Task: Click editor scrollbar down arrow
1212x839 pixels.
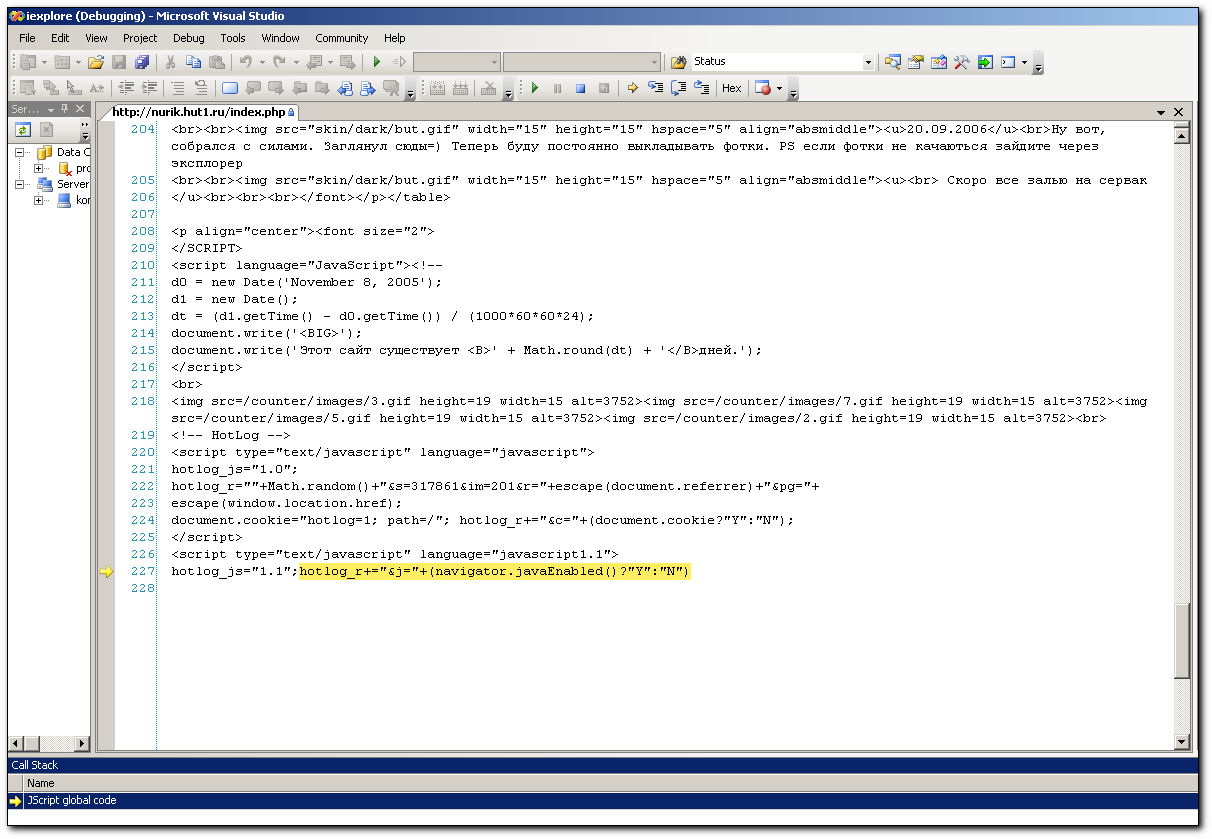Action: [x=1181, y=742]
